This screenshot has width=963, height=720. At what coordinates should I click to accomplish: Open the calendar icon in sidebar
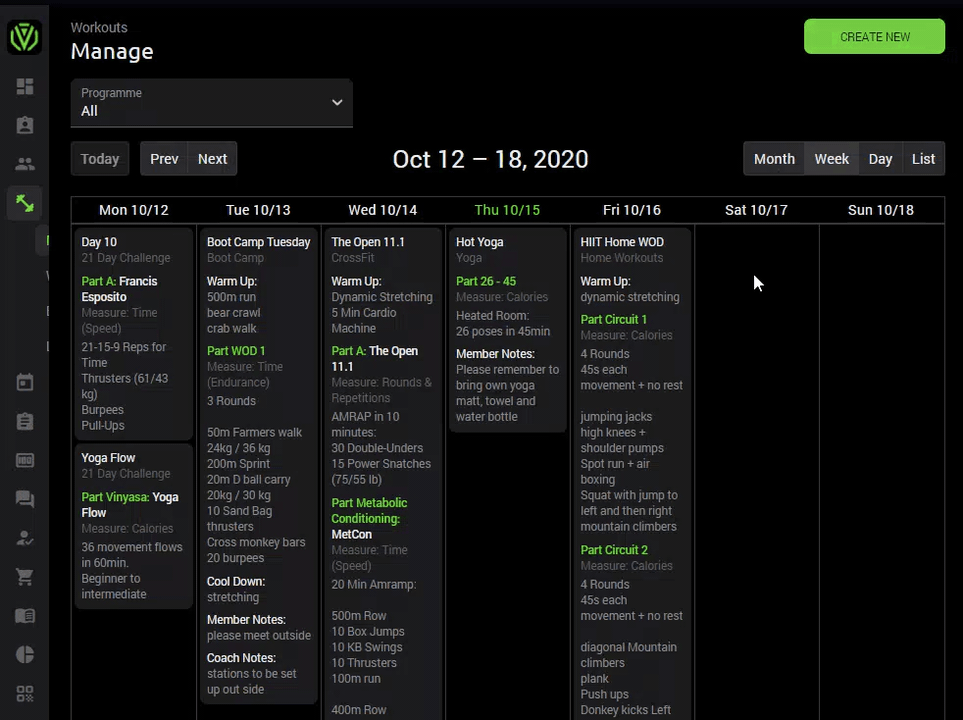(x=25, y=383)
